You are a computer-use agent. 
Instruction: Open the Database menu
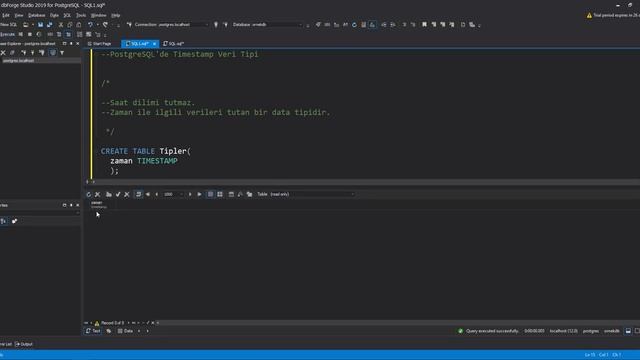[36, 16]
